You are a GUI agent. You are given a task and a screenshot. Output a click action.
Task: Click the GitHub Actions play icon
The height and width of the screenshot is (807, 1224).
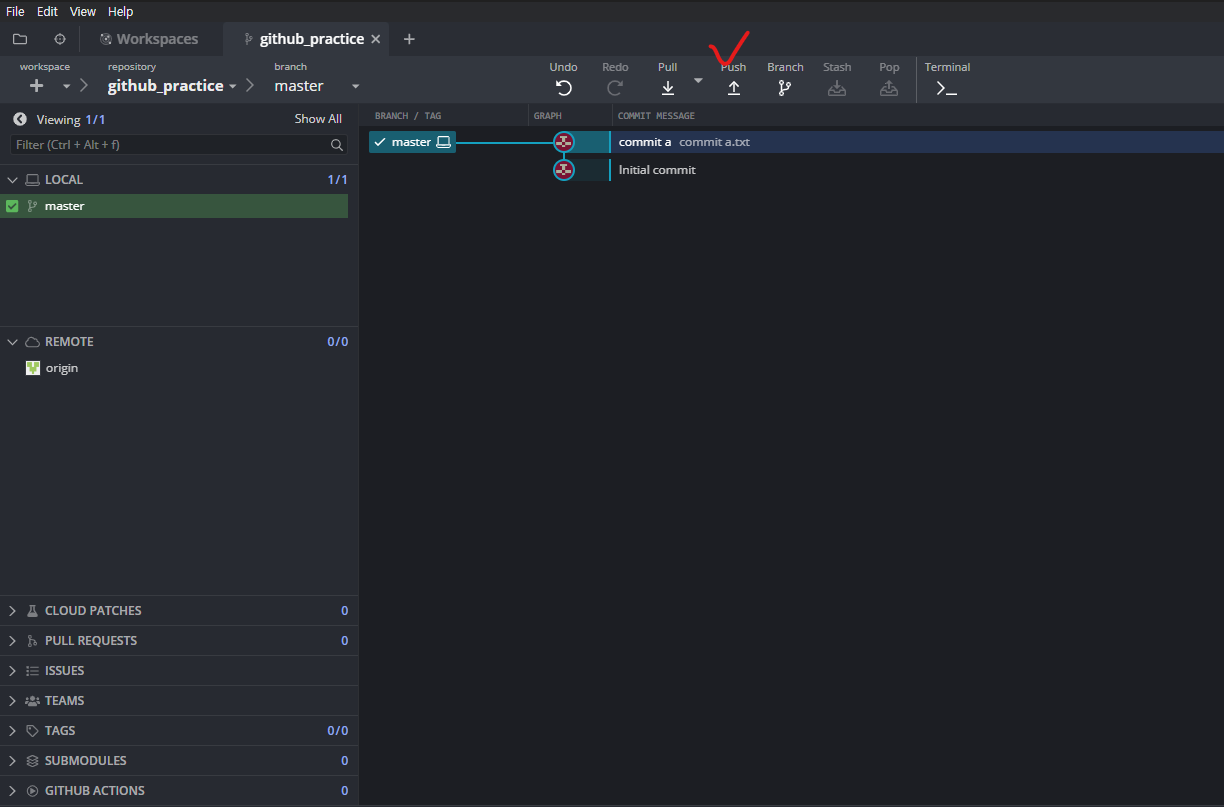click(x=32, y=791)
